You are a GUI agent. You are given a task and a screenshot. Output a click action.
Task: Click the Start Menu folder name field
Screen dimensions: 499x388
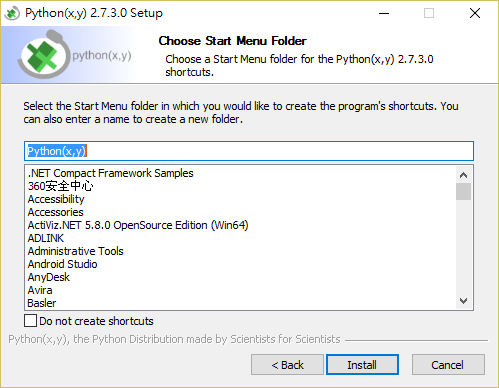249,151
